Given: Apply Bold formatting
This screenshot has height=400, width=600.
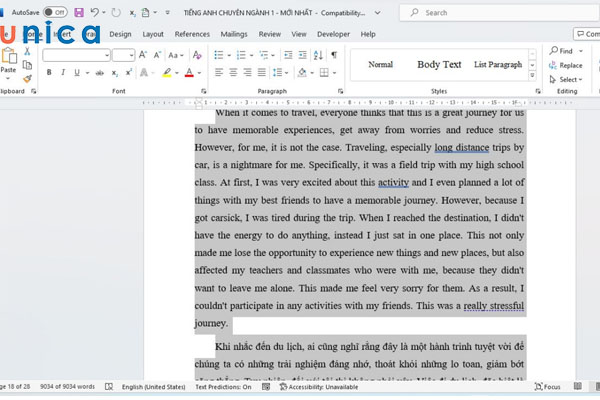Looking at the screenshot, I should [x=49, y=73].
